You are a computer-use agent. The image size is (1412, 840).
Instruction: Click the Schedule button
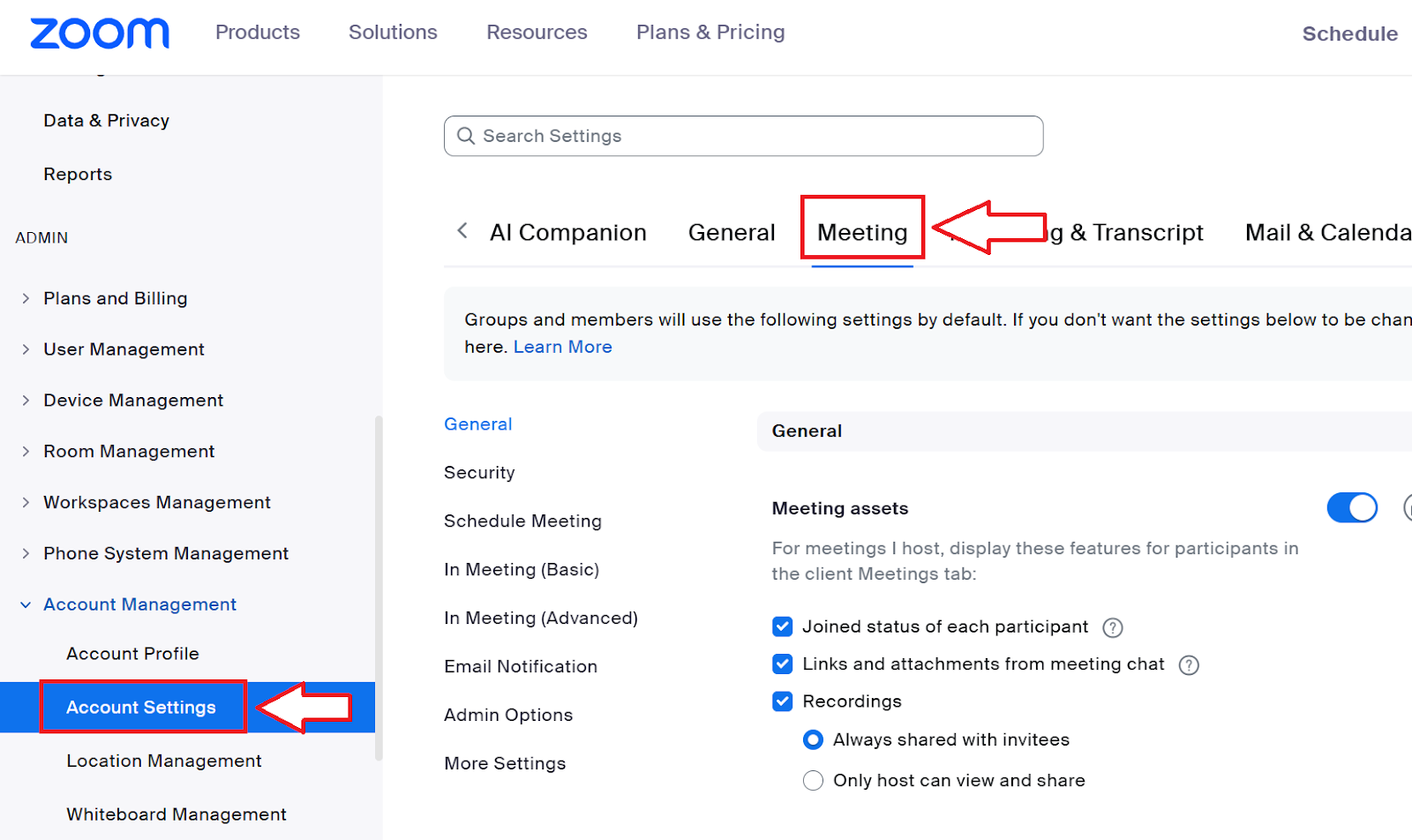pyautogui.click(x=1349, y=33)
